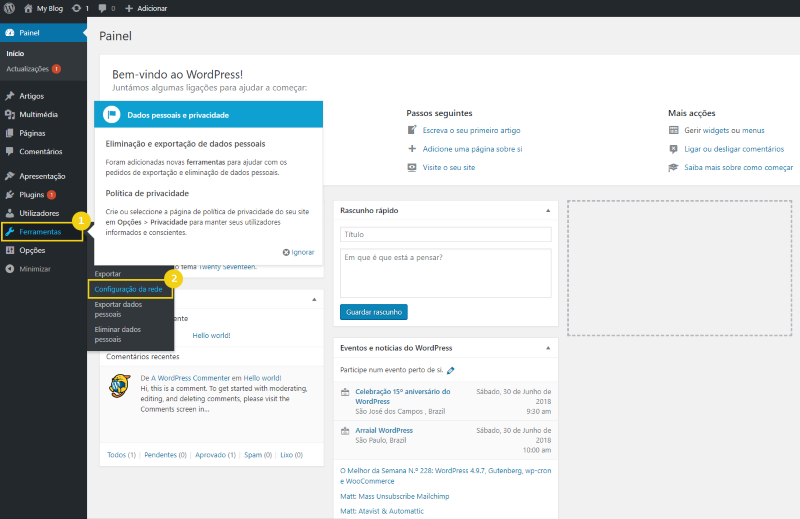
Task: Click the Comentários speech bubble icon
Action: coord(10,152)
